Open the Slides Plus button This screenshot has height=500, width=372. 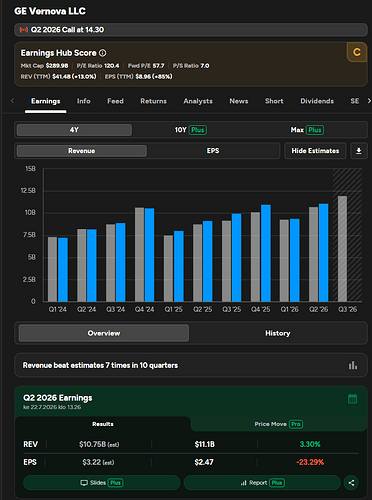tap(102, 483)
